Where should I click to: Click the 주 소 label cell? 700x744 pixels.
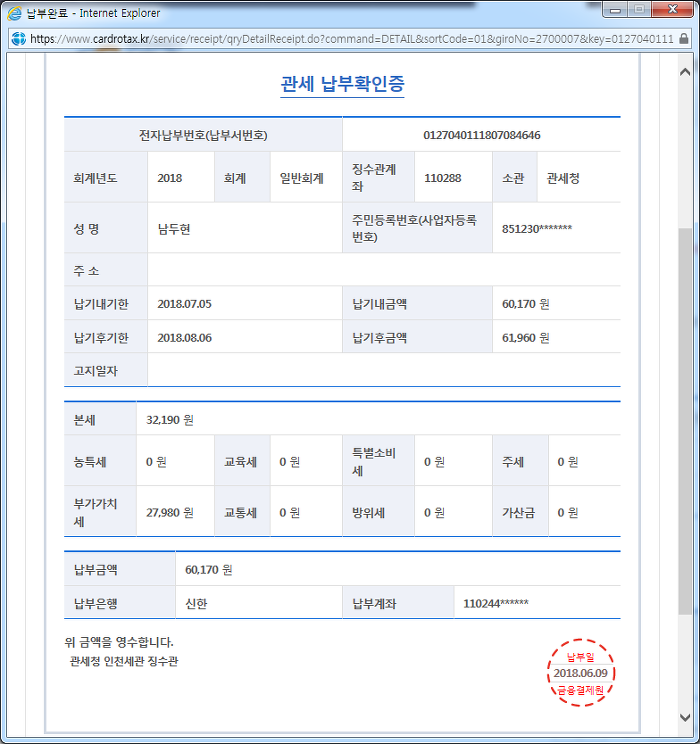pyautogui.click(x=105, y=270)
